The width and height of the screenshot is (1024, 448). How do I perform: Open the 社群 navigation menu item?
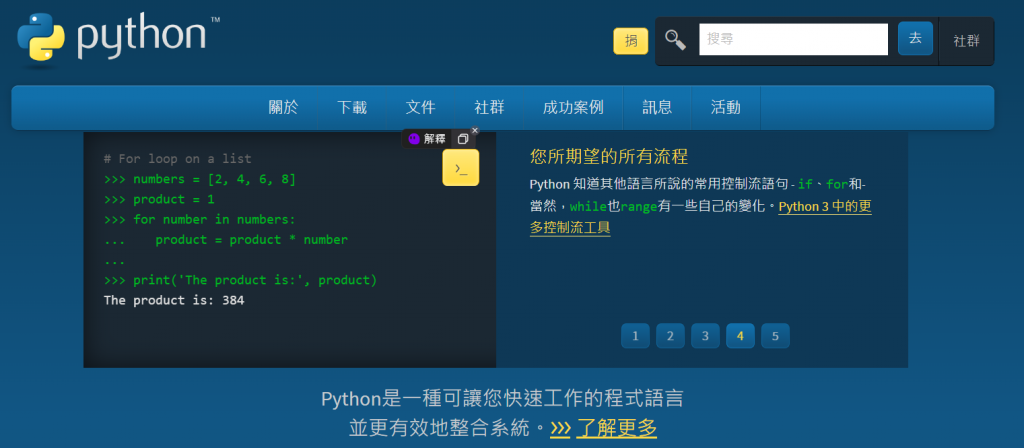489,108
